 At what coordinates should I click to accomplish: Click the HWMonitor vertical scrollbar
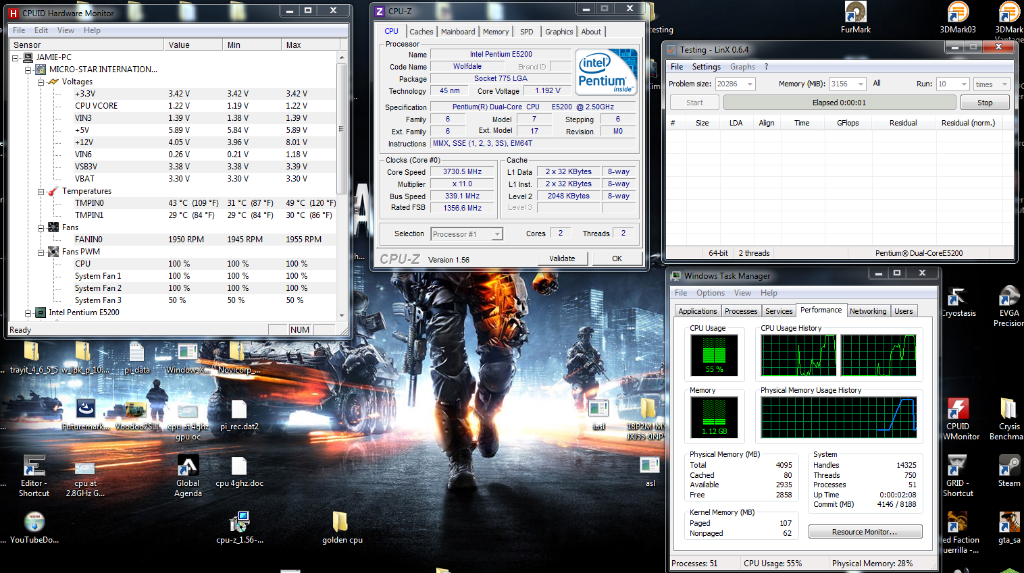[341, 186]
